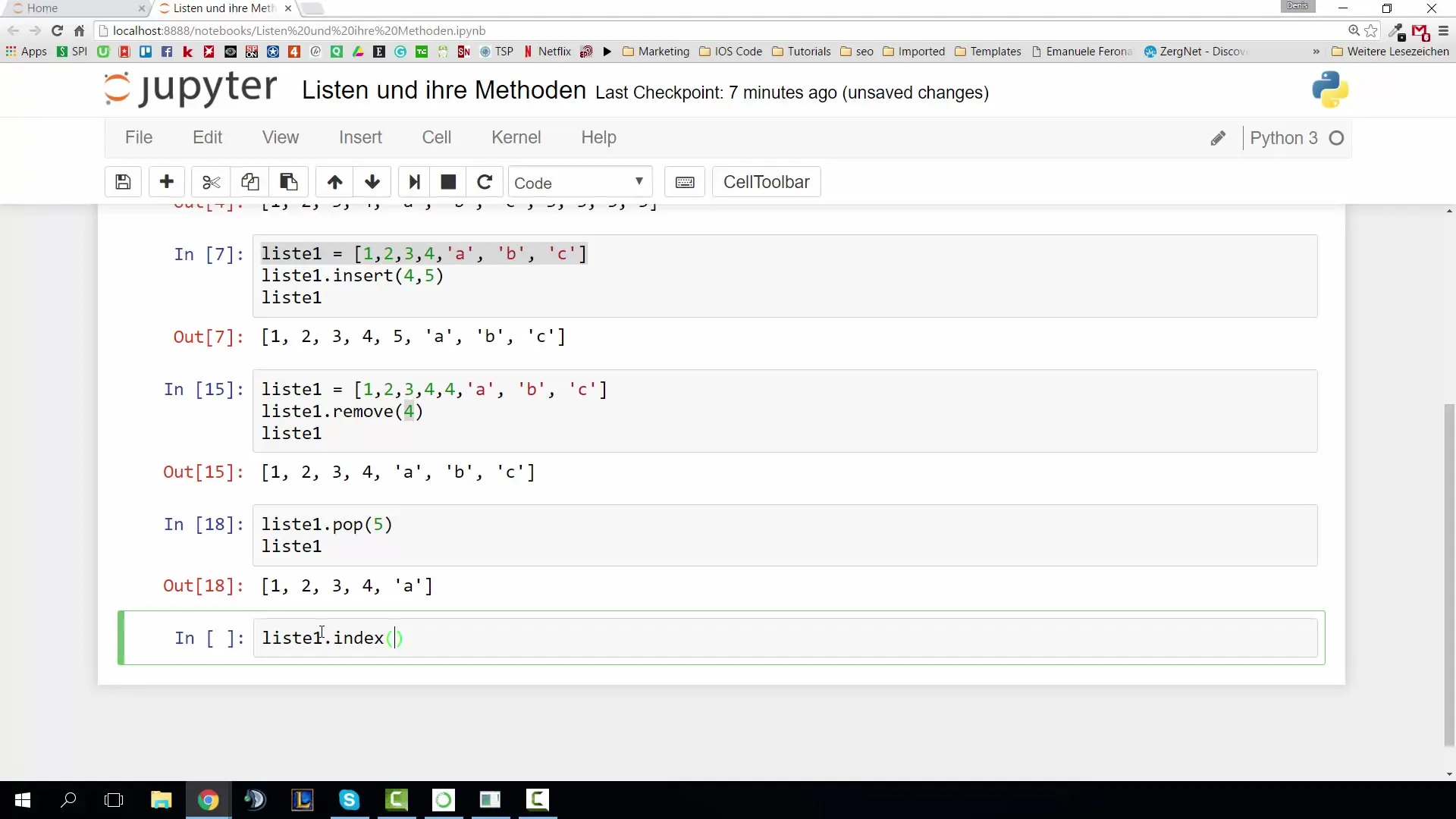The image size is (1456, 819).
Task: Cut selected cell using scissors icon
Action: 211,182
